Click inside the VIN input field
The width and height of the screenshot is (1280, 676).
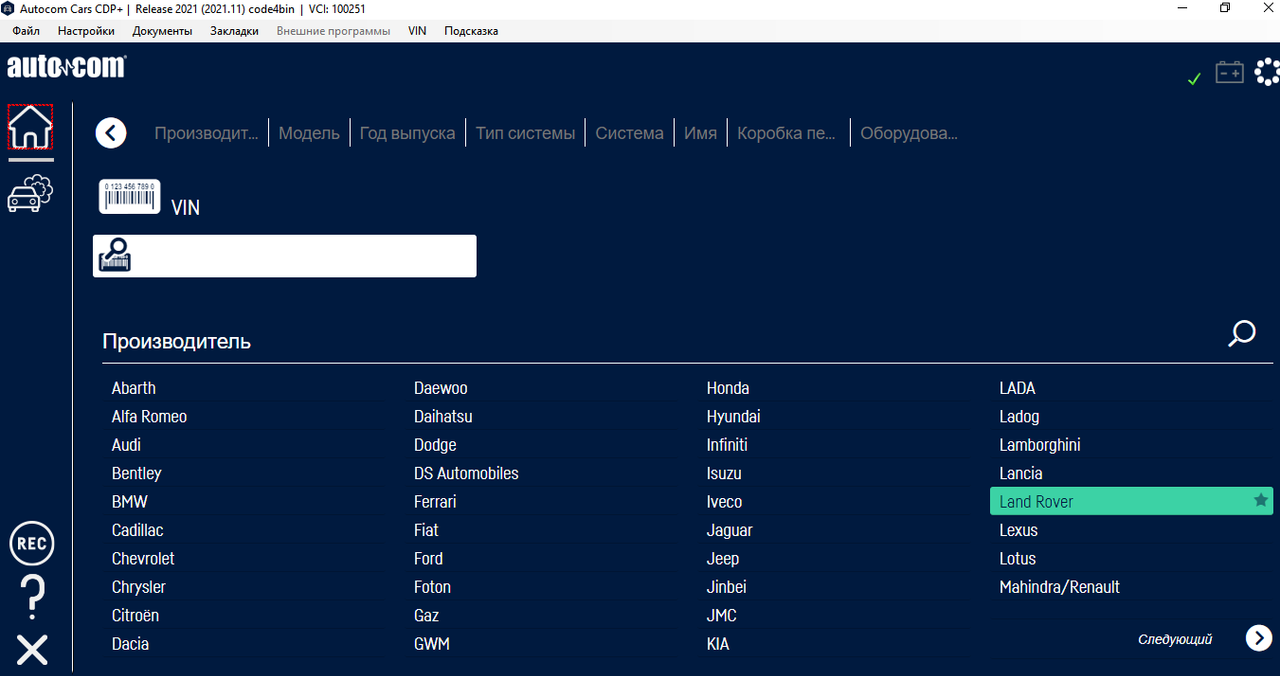coord(285,256)
